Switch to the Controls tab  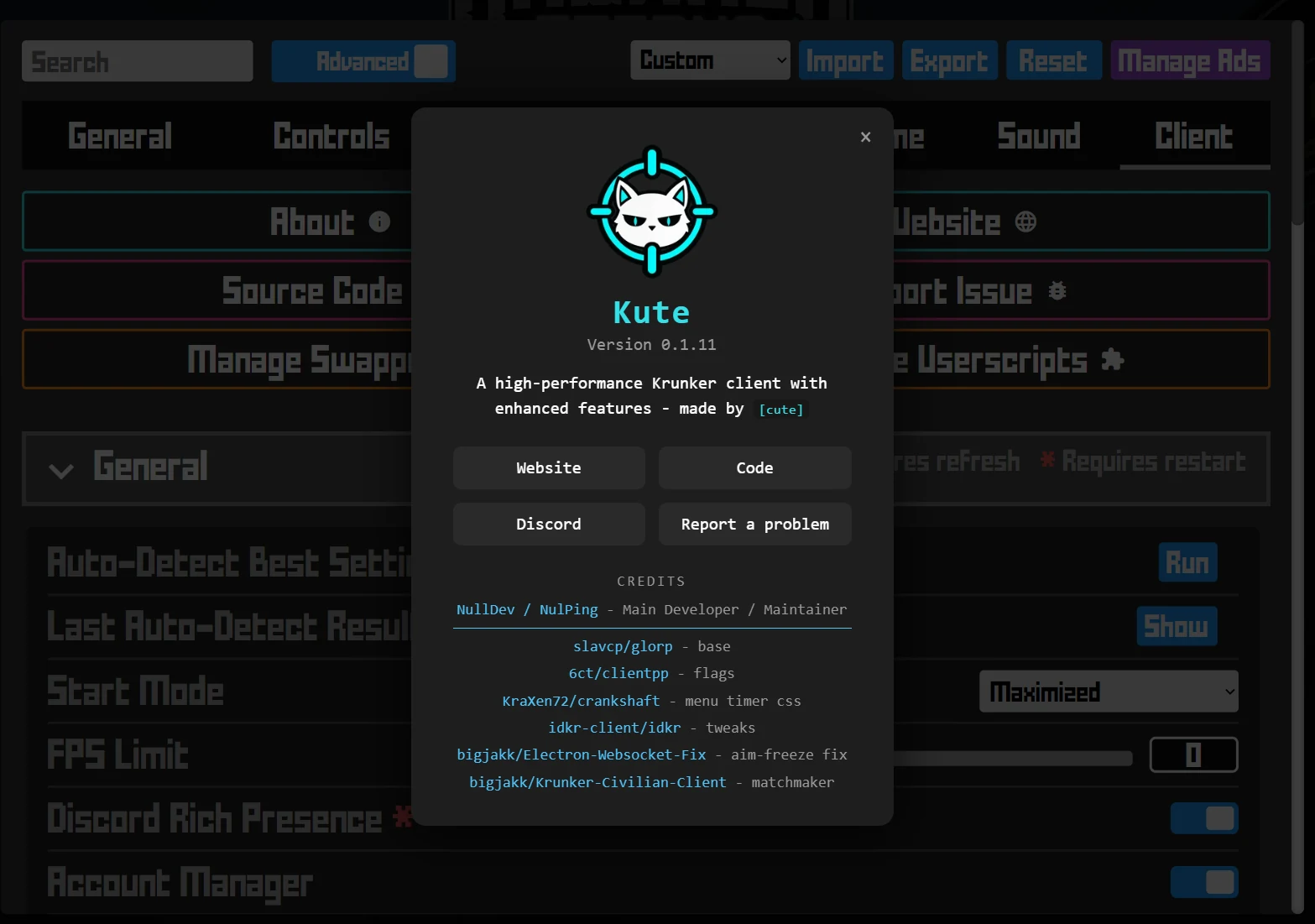(331, 136)
